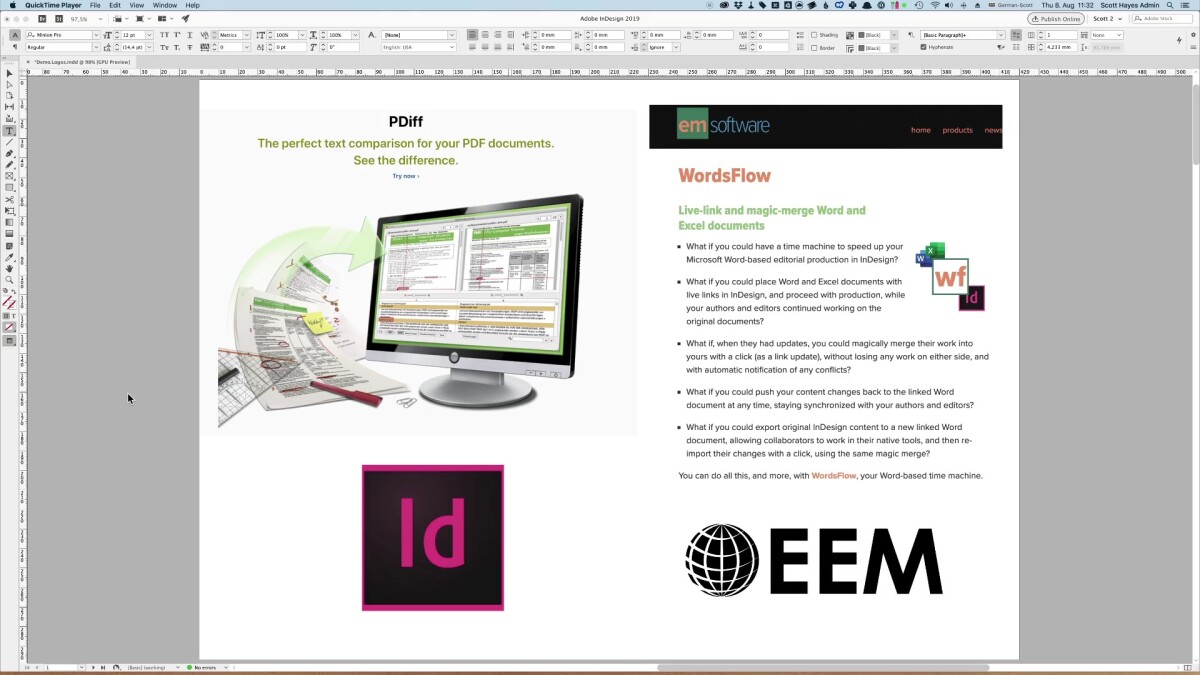Enable the Shading checkbox
The height and width of the screenshot is (675, 1200).
coord(814,35)
